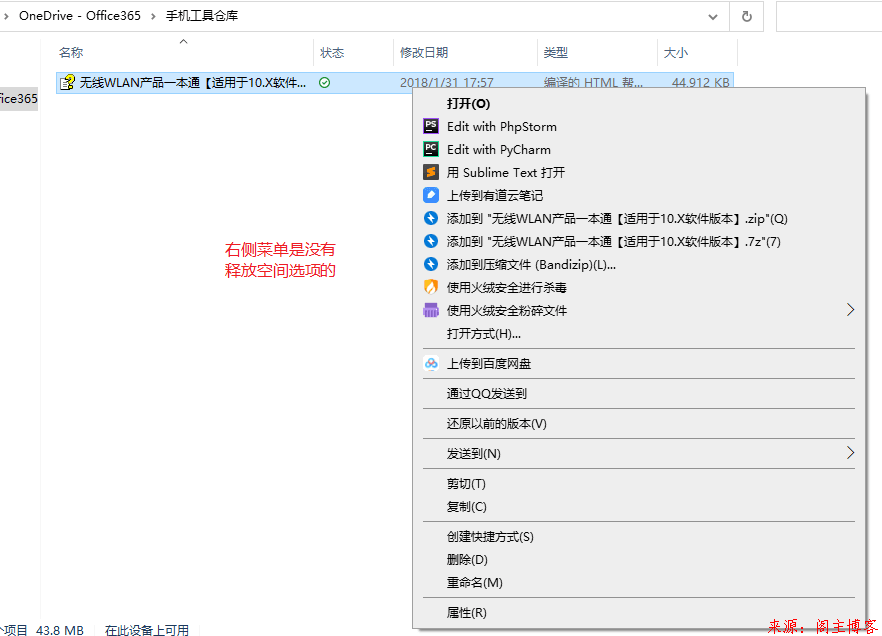The height and width of the screenshot is (636, 882).
Task: Click OneDrive - Office365 in the breadcrumb
Action: 80,16
